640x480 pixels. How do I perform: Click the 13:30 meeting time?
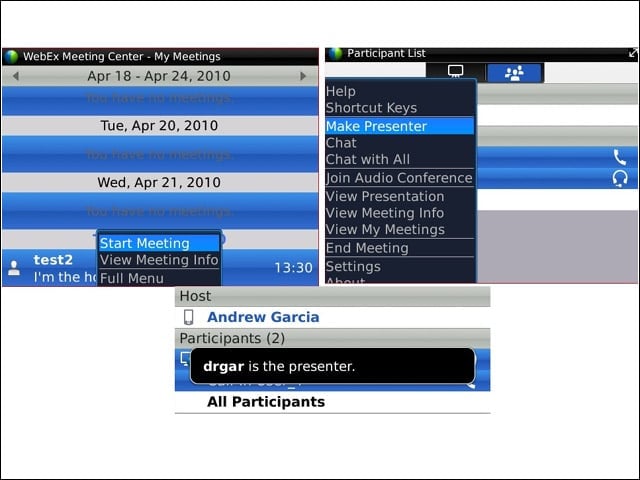[x=293, y=268]
